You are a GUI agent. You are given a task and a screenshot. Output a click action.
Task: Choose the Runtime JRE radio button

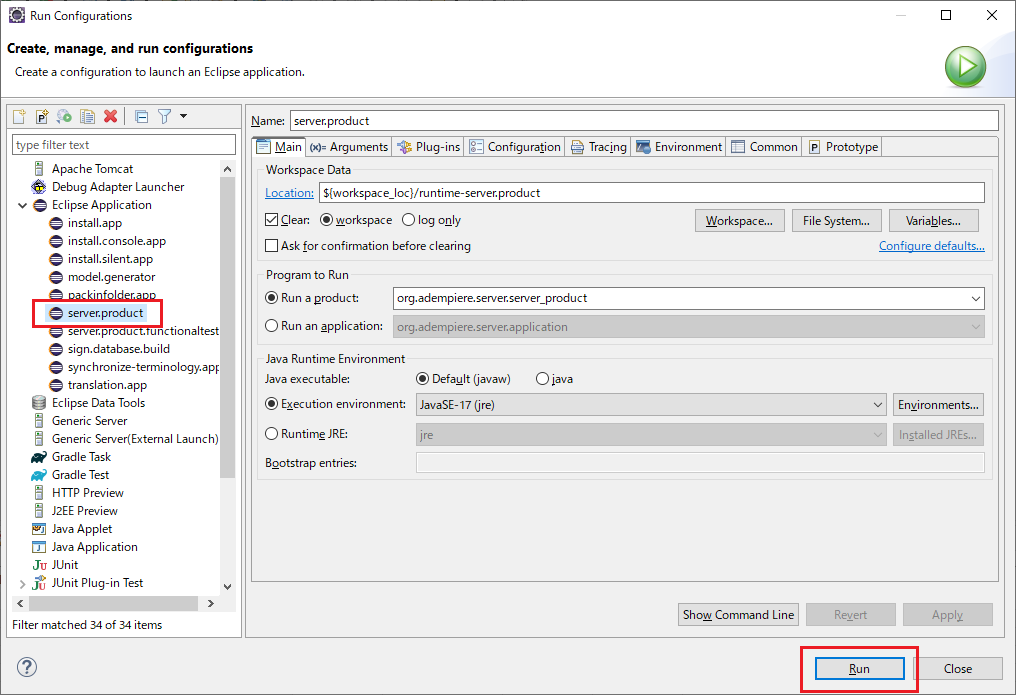pyautogui.click(x=271, y=433)
